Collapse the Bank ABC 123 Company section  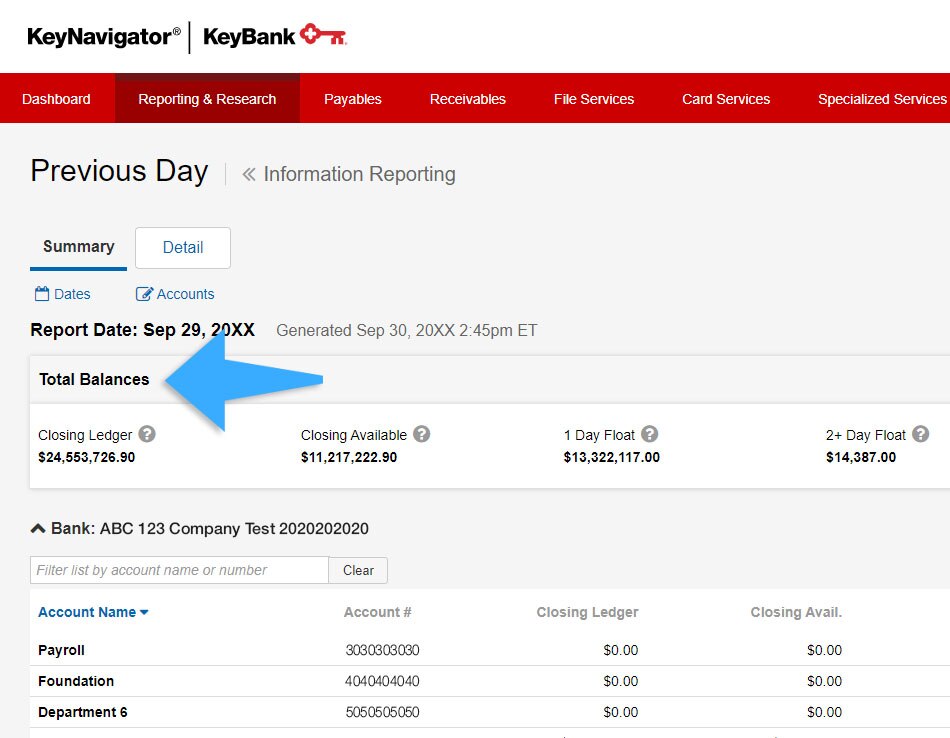(38, 528)
